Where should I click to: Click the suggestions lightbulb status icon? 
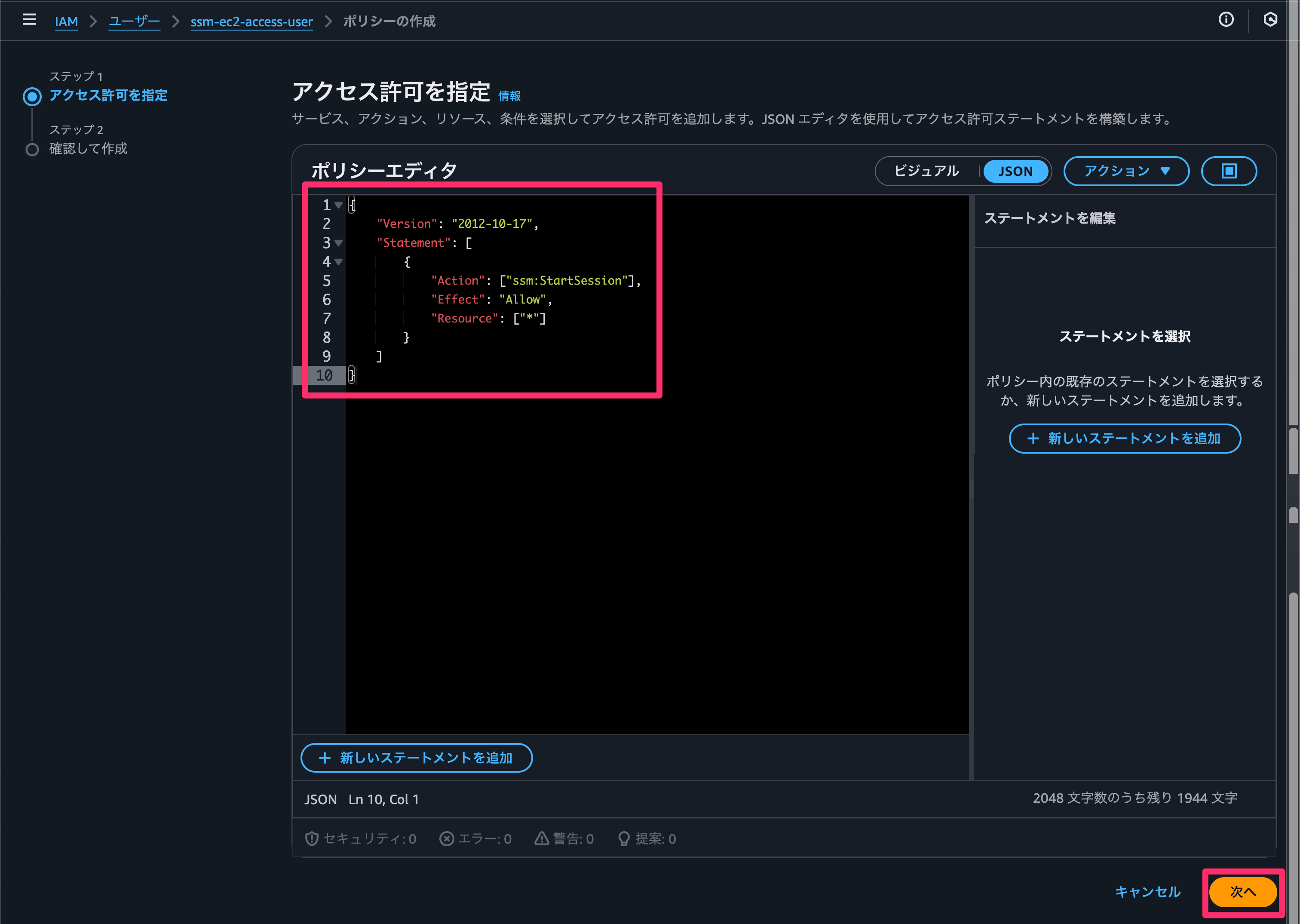(624, 839)
